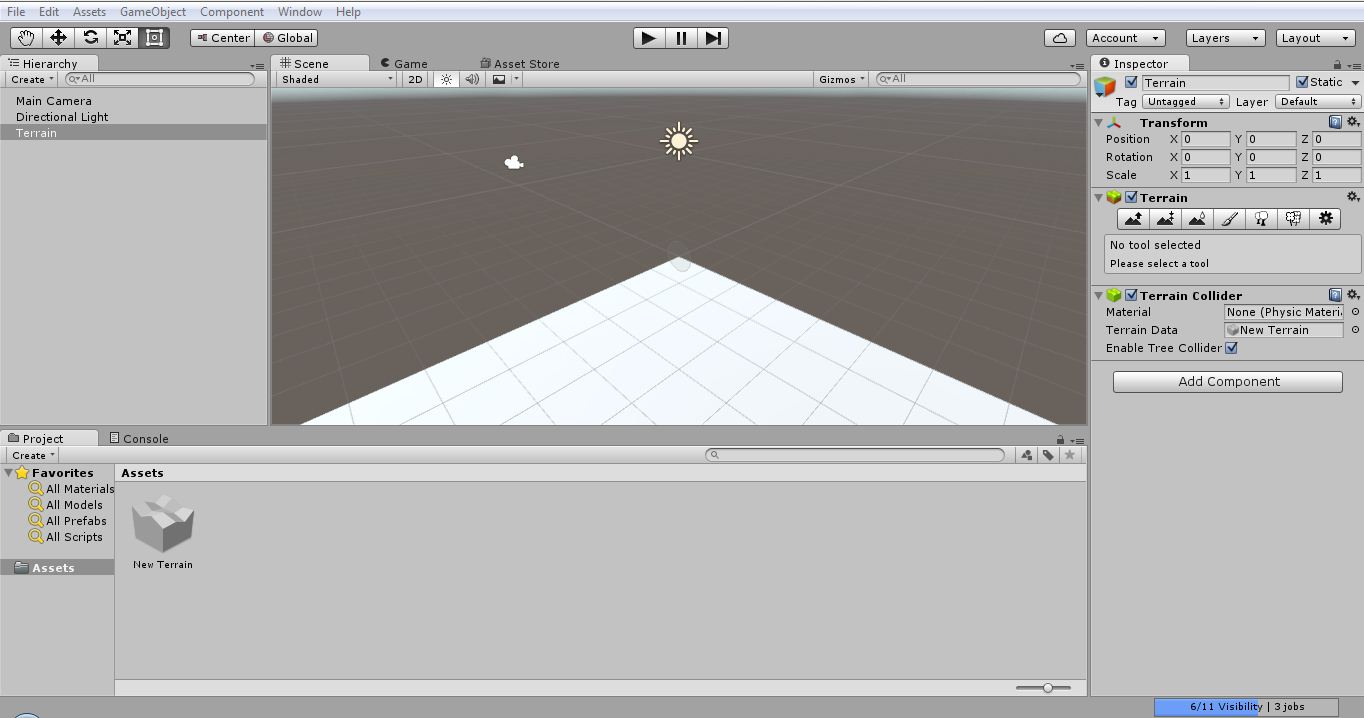Open the GameObject menu

[x=152, y=11]
